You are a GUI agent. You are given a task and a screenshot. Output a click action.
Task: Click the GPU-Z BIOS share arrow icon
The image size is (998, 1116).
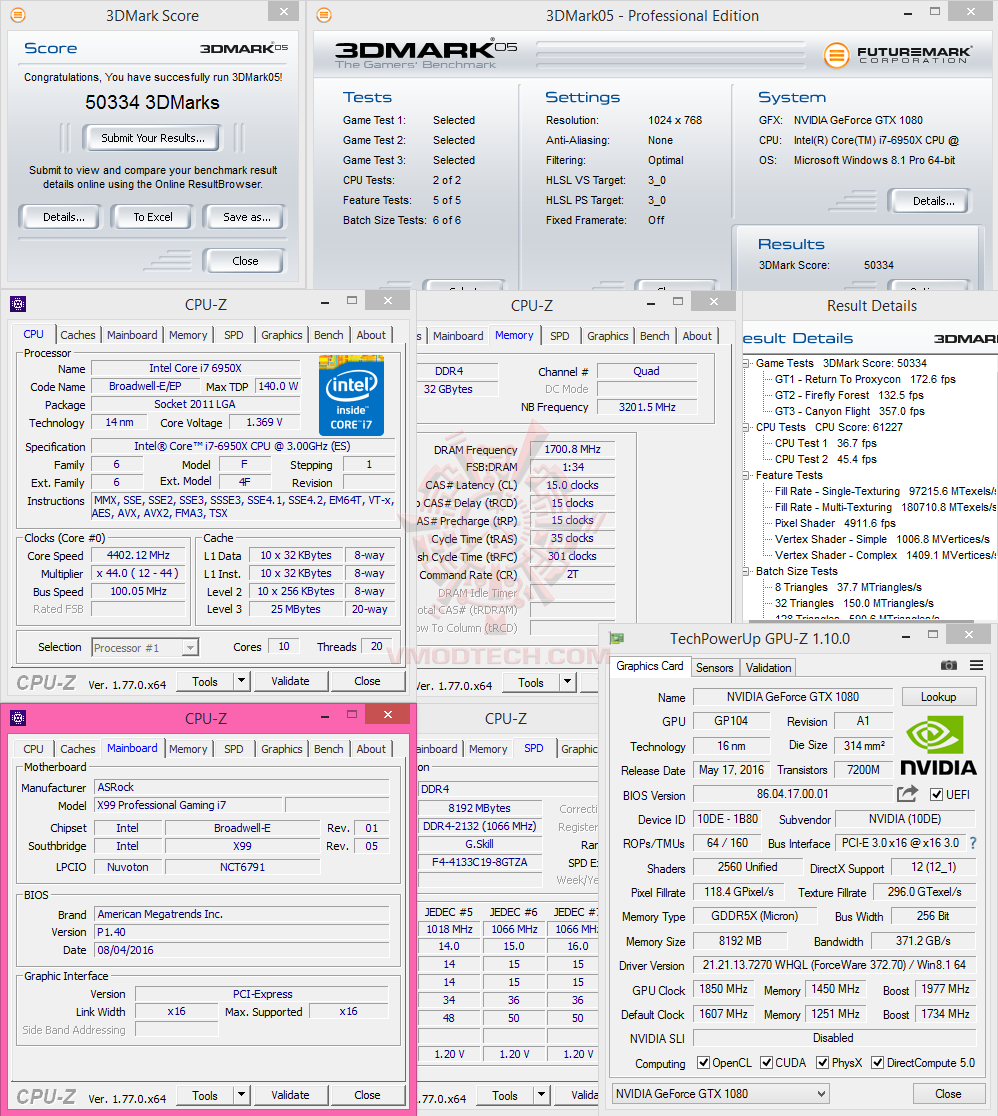(x=907, y=794)
